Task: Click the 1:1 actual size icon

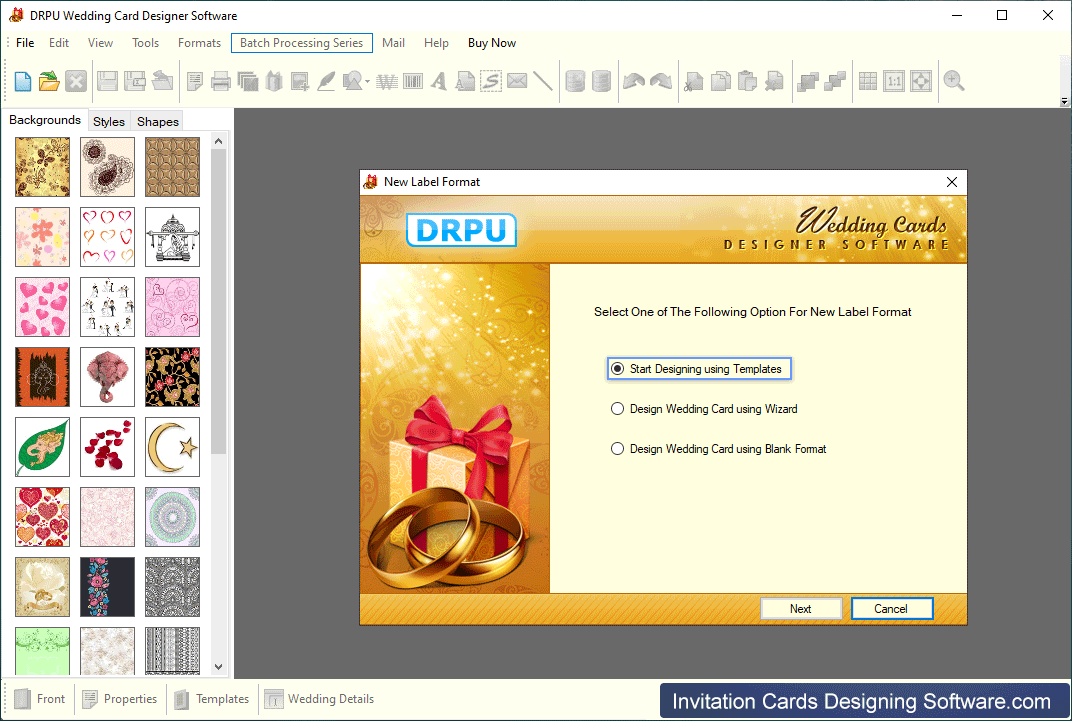Action: coord(894,81)
